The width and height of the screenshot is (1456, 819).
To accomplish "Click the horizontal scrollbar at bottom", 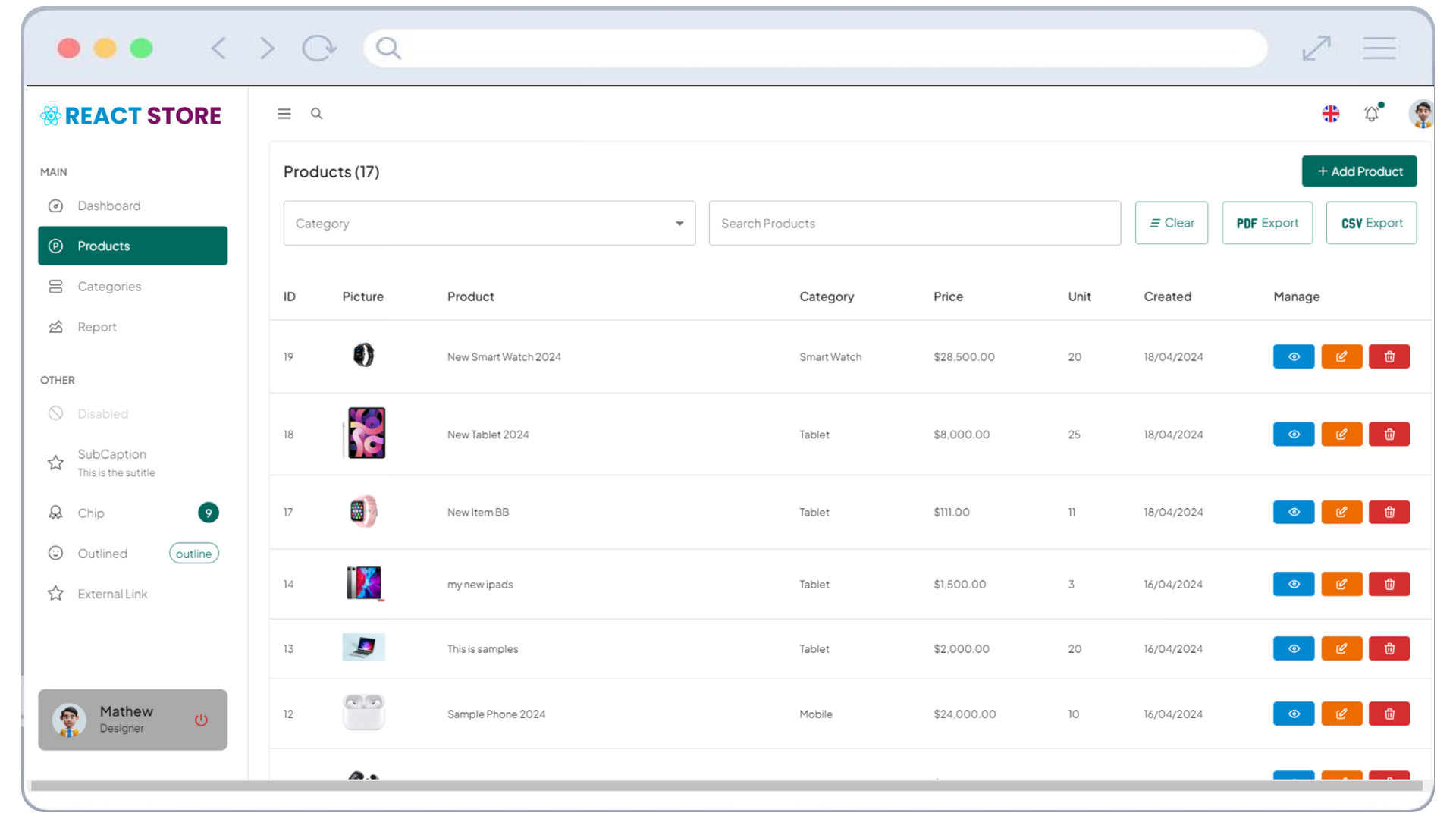I will click(726, 786).
